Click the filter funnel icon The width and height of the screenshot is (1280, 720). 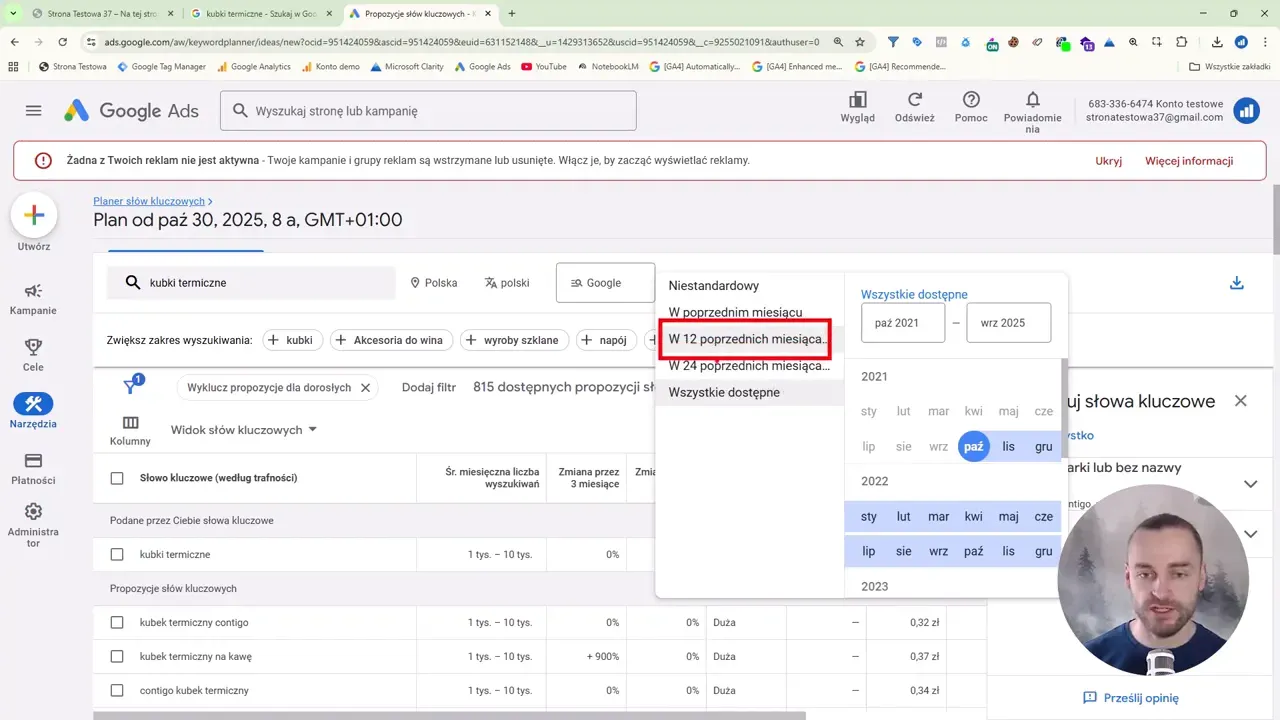tap(131, 386)
